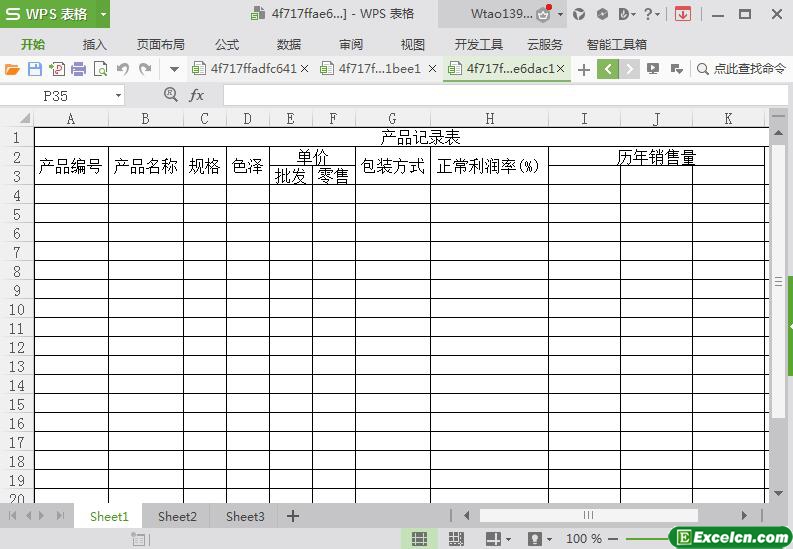This screenshot has height=549, width=793.
Task: Click the 包装方式 header cell
Action: click(x=393, y=166)
